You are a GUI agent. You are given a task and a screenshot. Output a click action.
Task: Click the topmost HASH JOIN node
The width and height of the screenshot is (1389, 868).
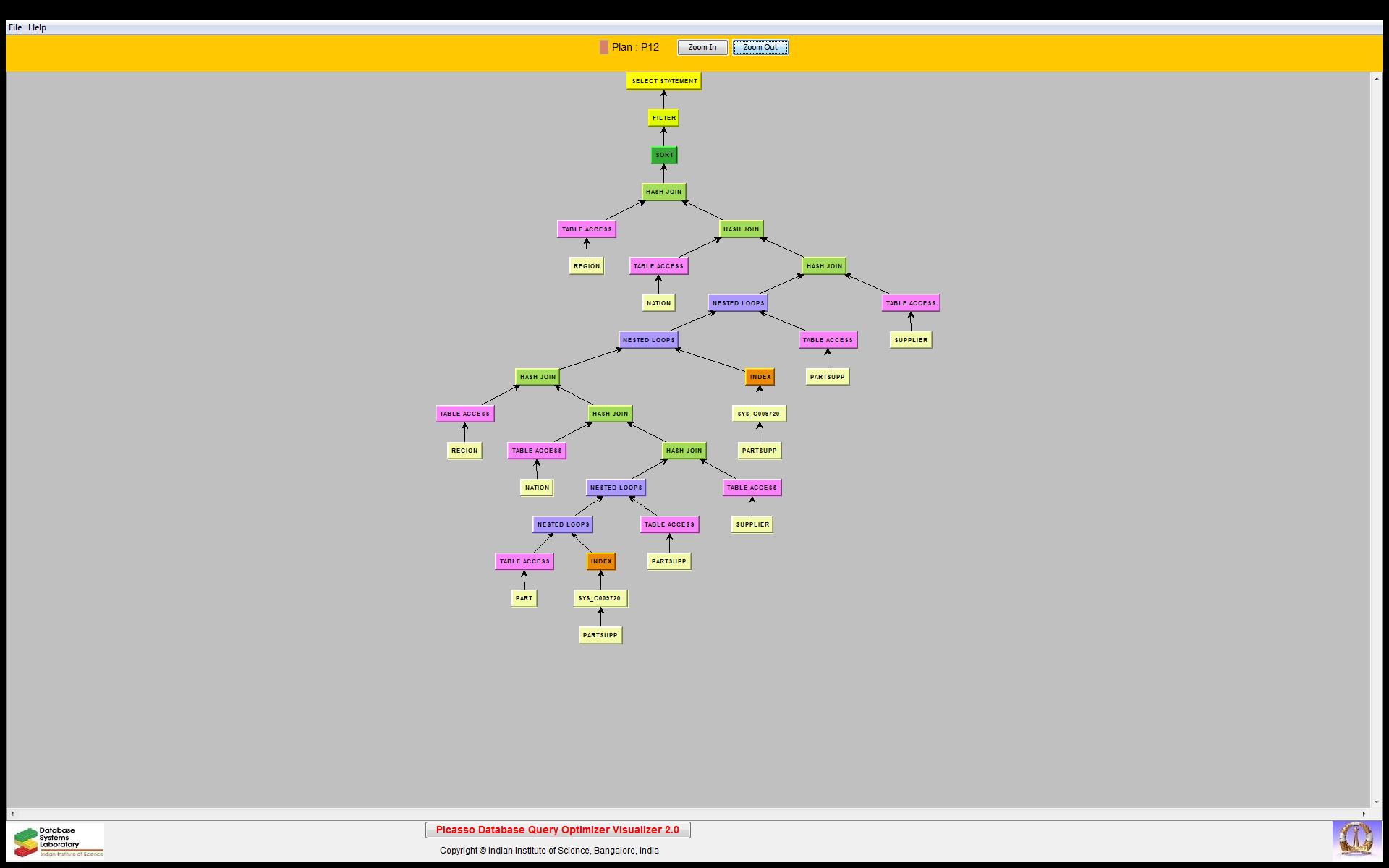663,192
